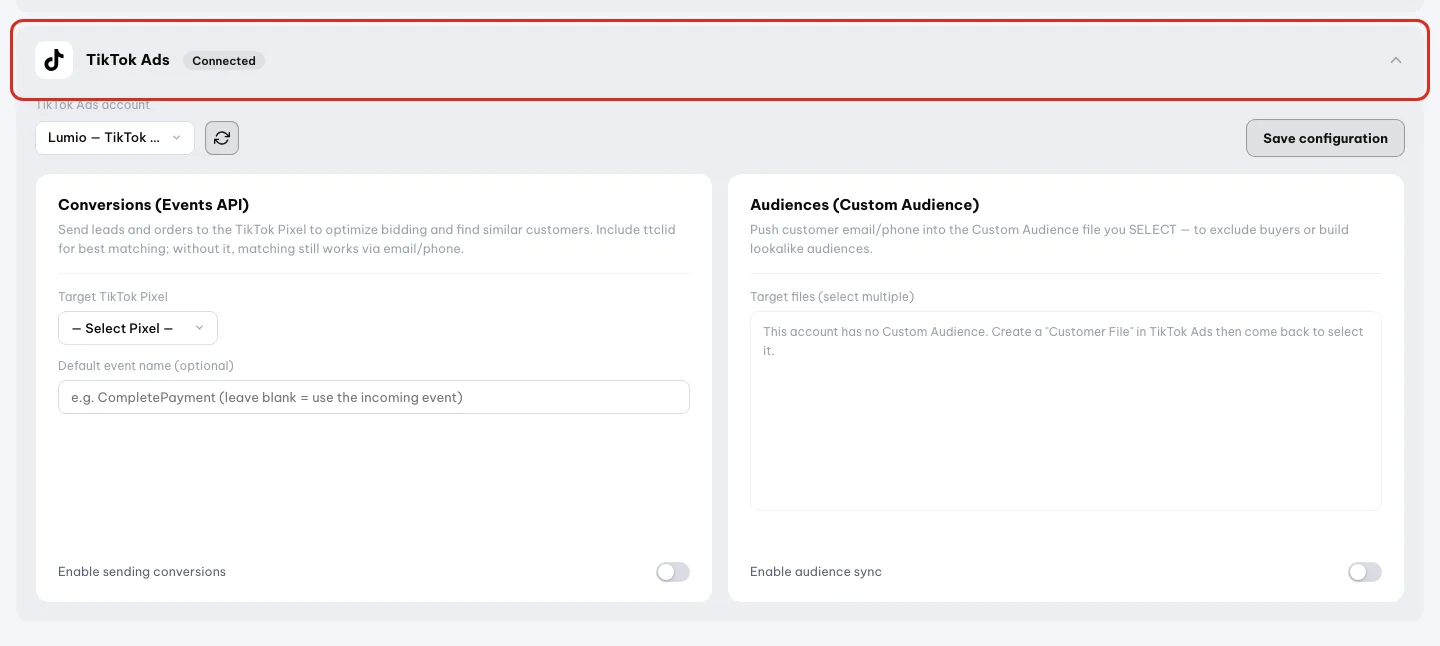Toggle Enable sending conversions switch
1440x646 pixels.
click(x=673, y=572)
